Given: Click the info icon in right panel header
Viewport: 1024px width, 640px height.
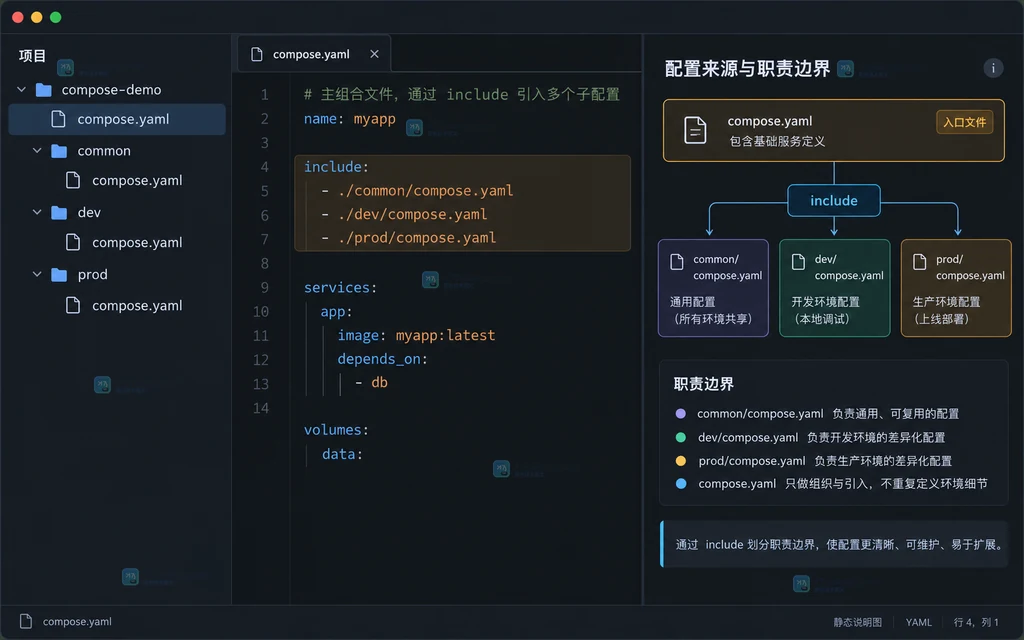Looking at the screenshot, I should pos(993,68).
